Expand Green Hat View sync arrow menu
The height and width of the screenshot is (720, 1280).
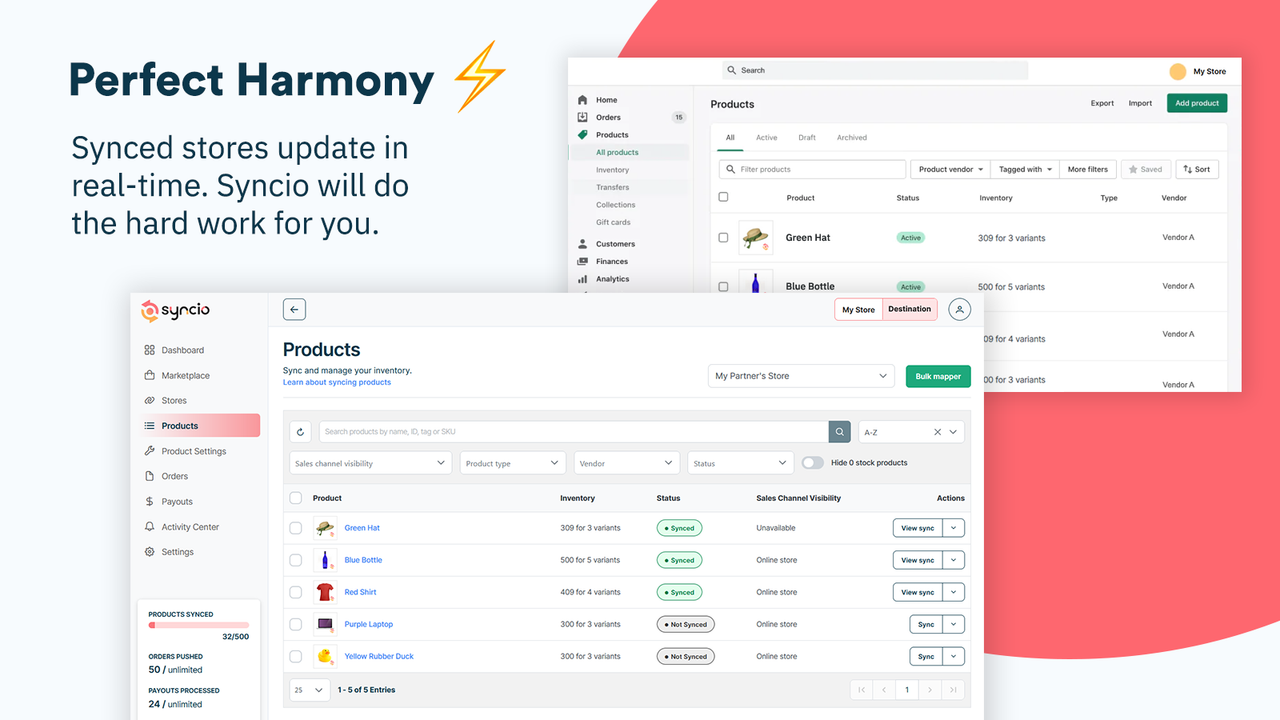pyautogui.click(x=954, y=528)
